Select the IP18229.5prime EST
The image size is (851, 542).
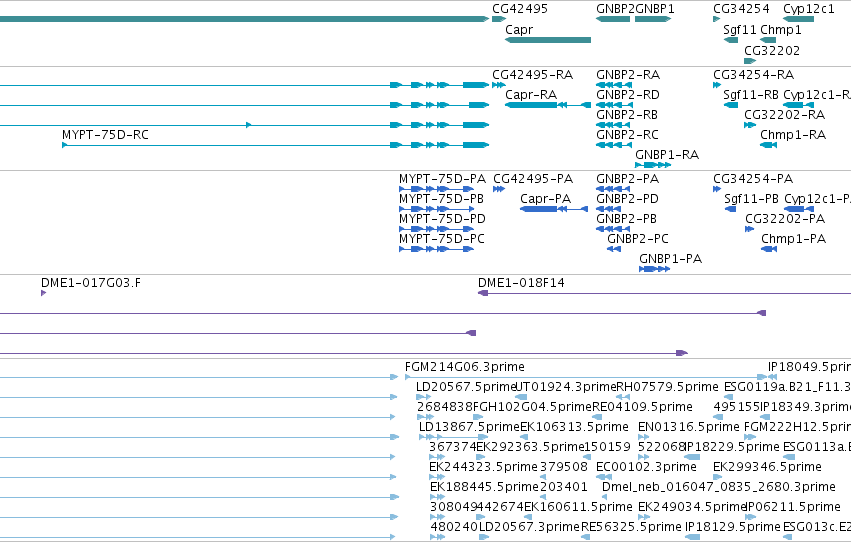pos(692,457)
